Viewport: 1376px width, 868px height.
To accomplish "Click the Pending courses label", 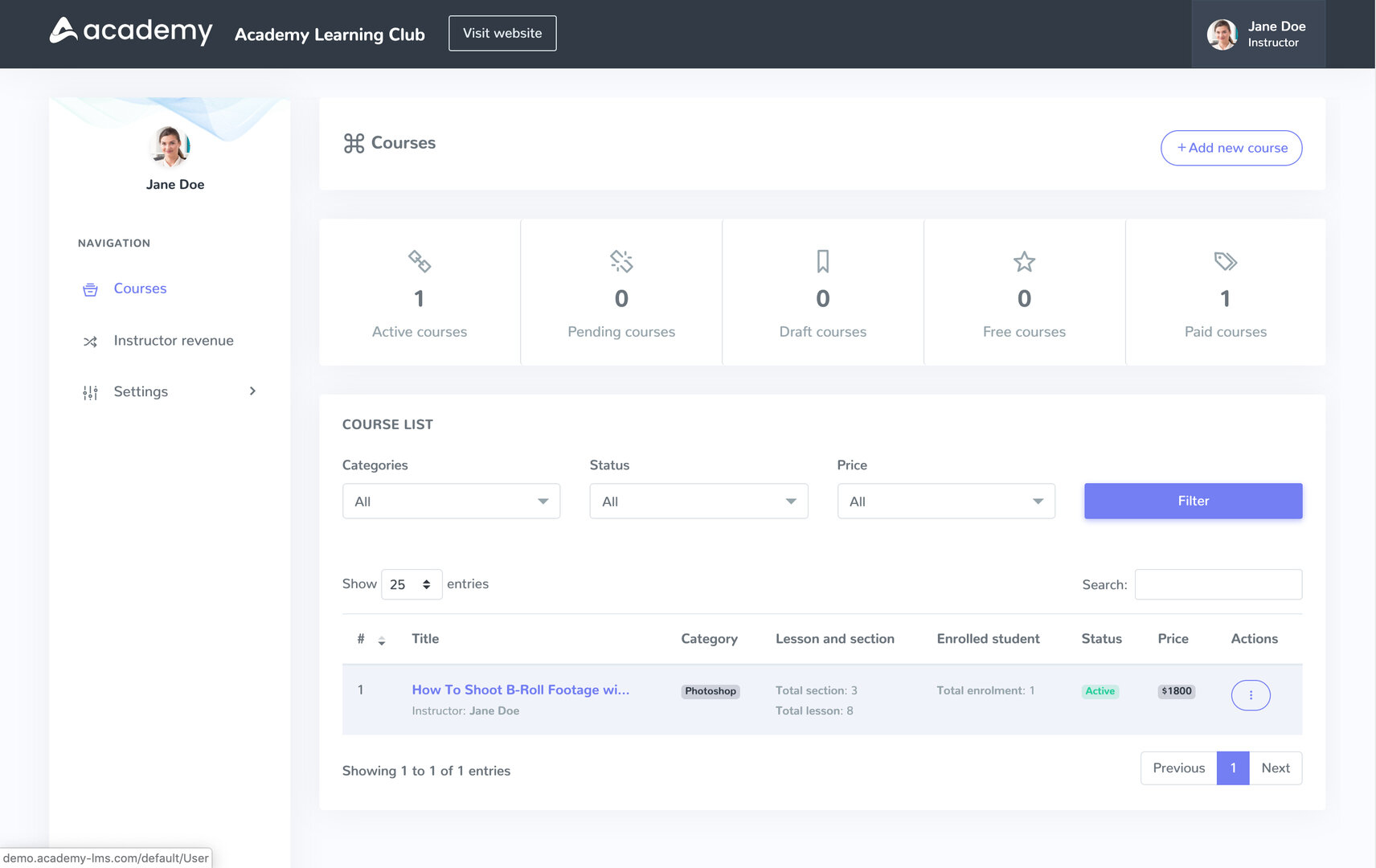I will pyautogui.click(x=621, y=332).
